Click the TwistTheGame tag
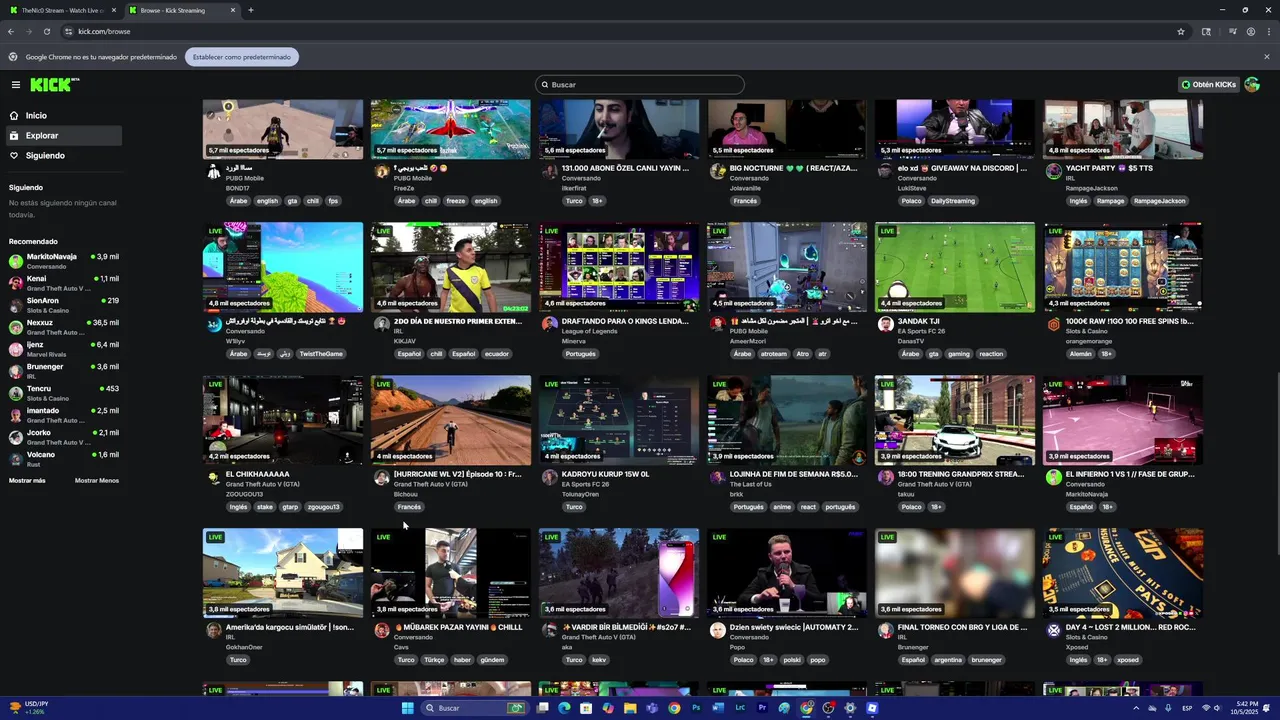The width and height of the screenshot is (1280, 720). pyautogui.click(x=321, y=354)
